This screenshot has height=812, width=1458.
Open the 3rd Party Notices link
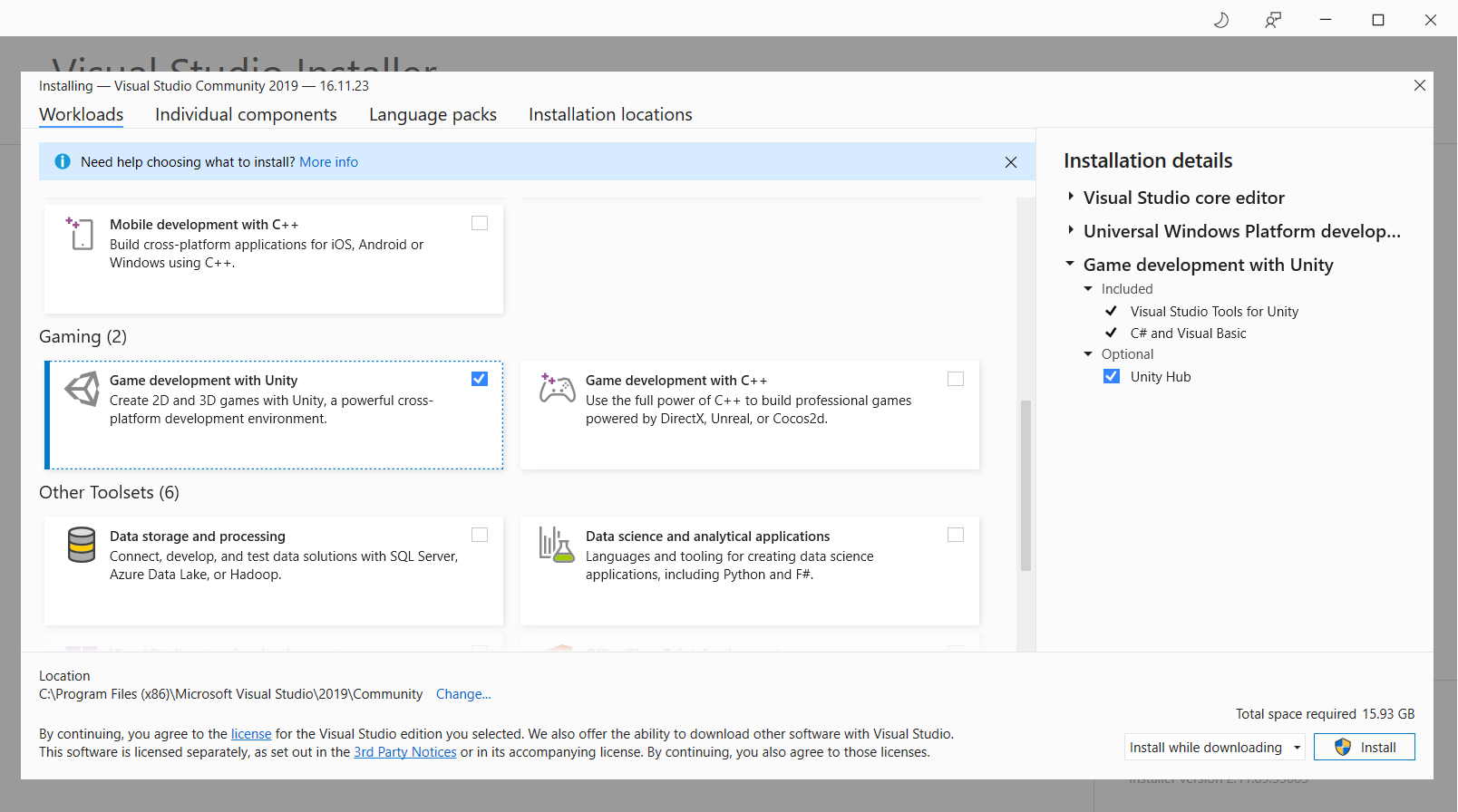pyautogui.click(x=405, y=752)
